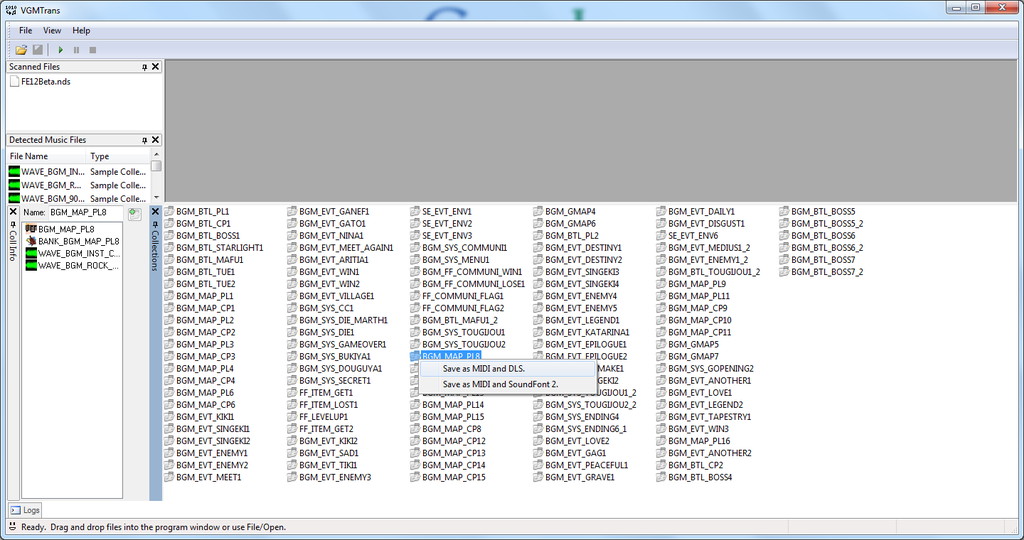Click the icon beside BGM_BTL_CP1
The image size is (1024, 540).
point(169,223)
